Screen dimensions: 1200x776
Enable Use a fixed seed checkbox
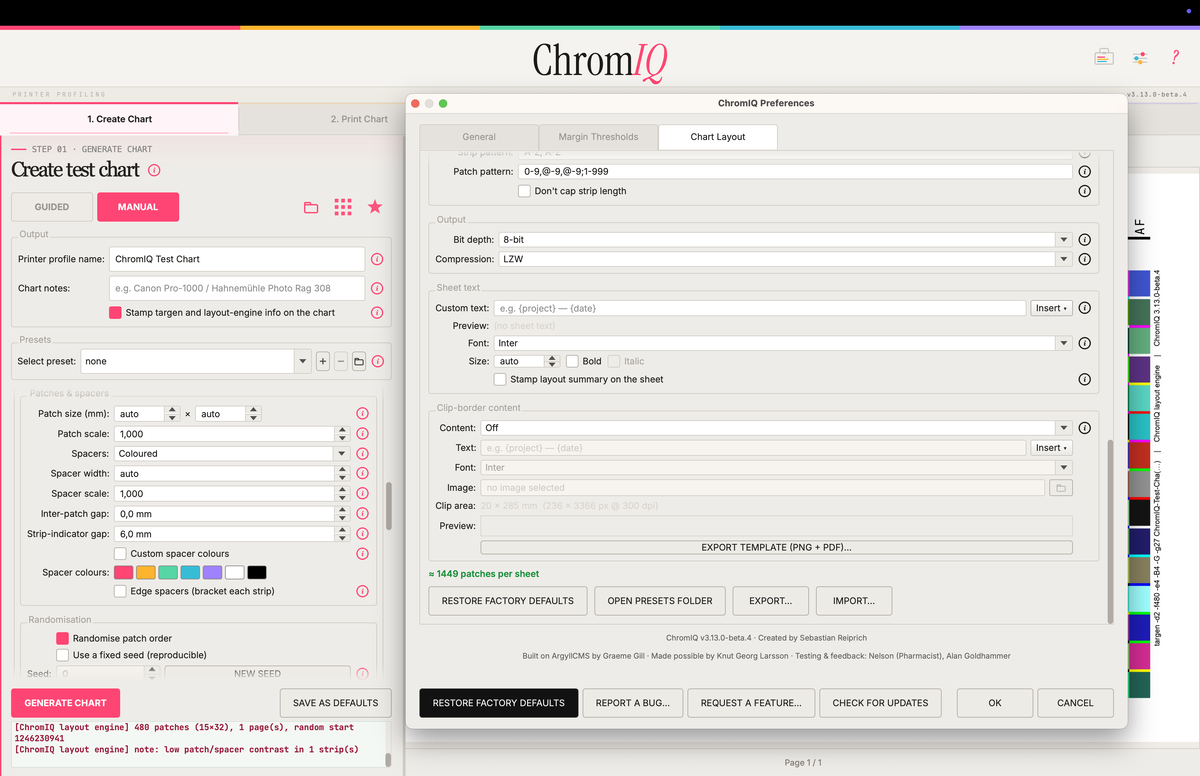point(62,655)
